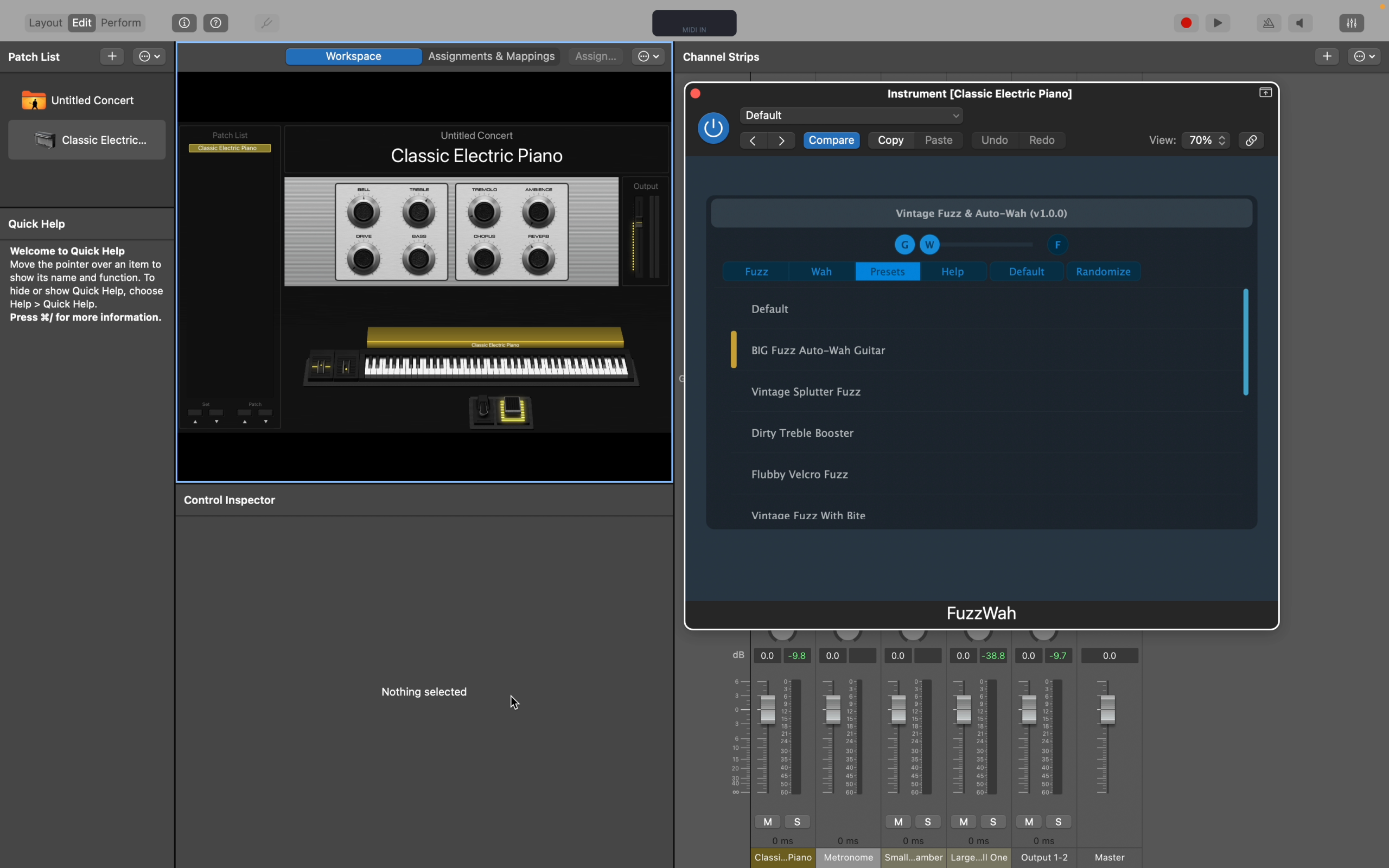Mute the Classi...Piano channel strip
1389x868 pixels.
tap(768, 821)
